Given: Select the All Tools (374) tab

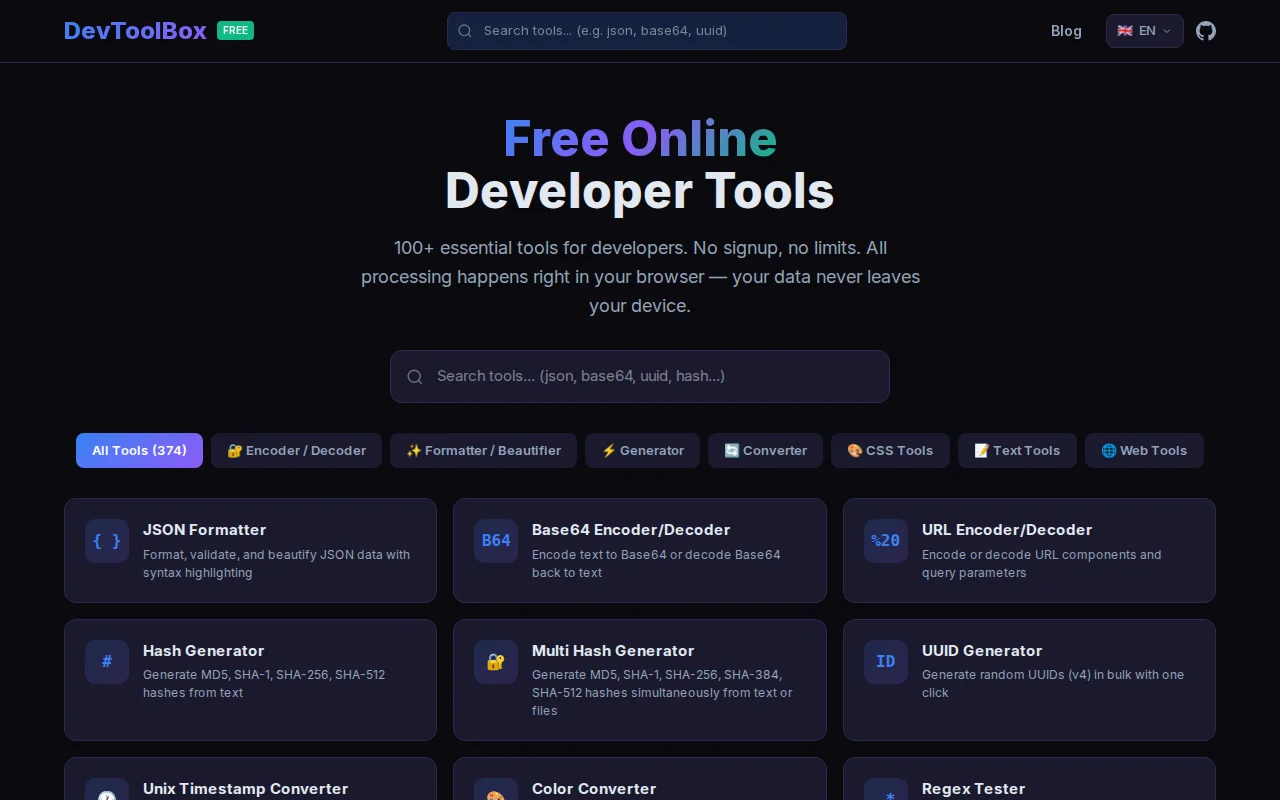Looking at the screenshot, I should pyautogui.click(x=139, y=451).
